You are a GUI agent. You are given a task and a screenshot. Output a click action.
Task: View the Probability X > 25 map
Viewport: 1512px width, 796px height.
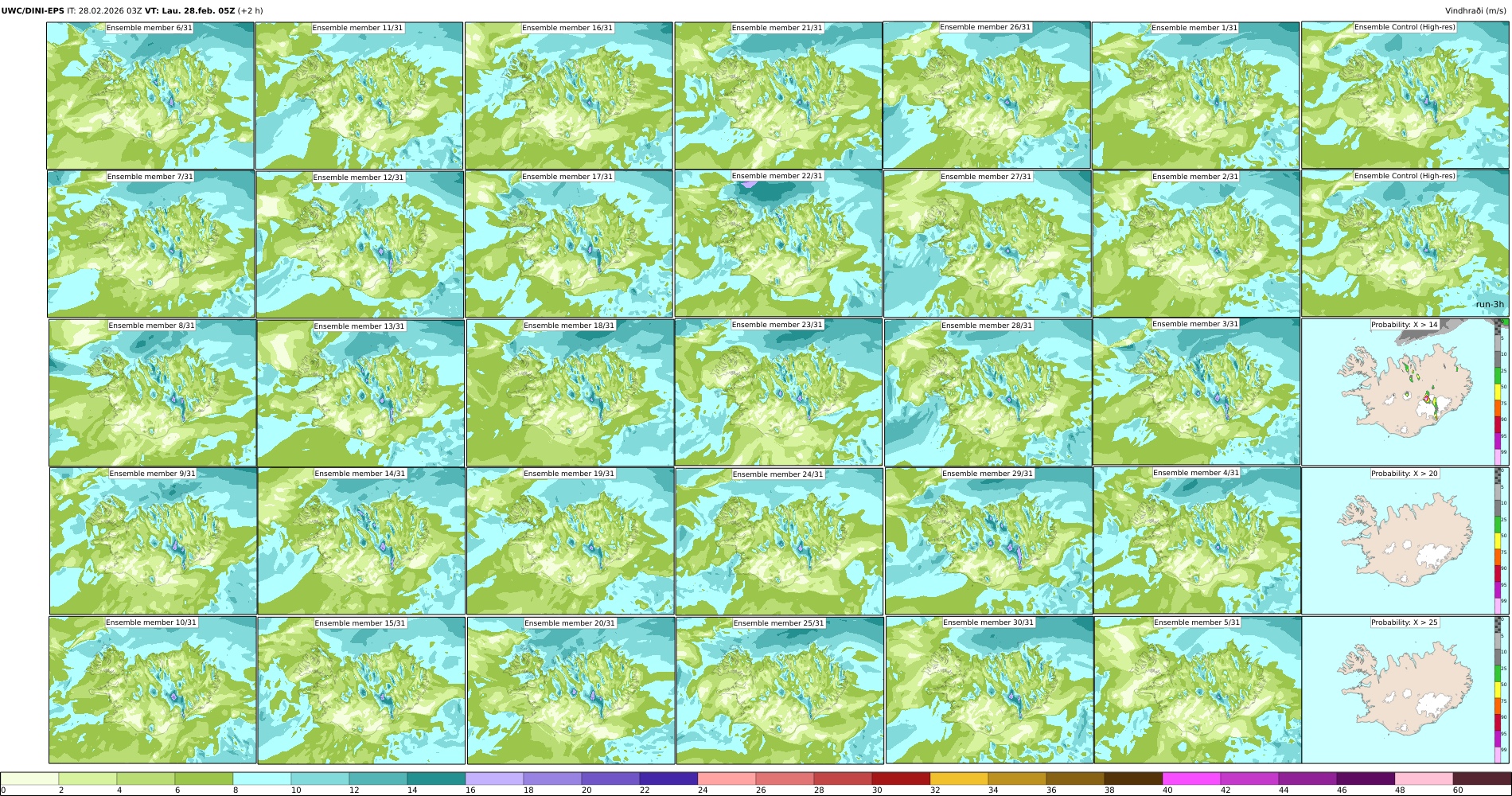[x=1405, y=690]
